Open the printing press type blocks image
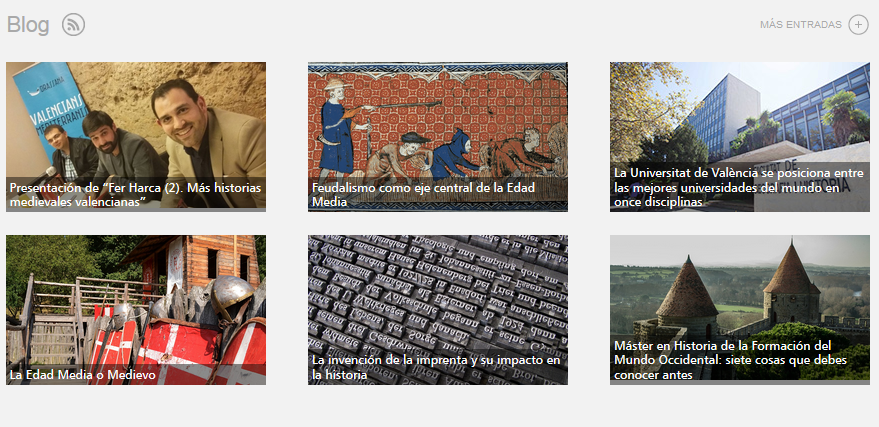 click(438, 310)
